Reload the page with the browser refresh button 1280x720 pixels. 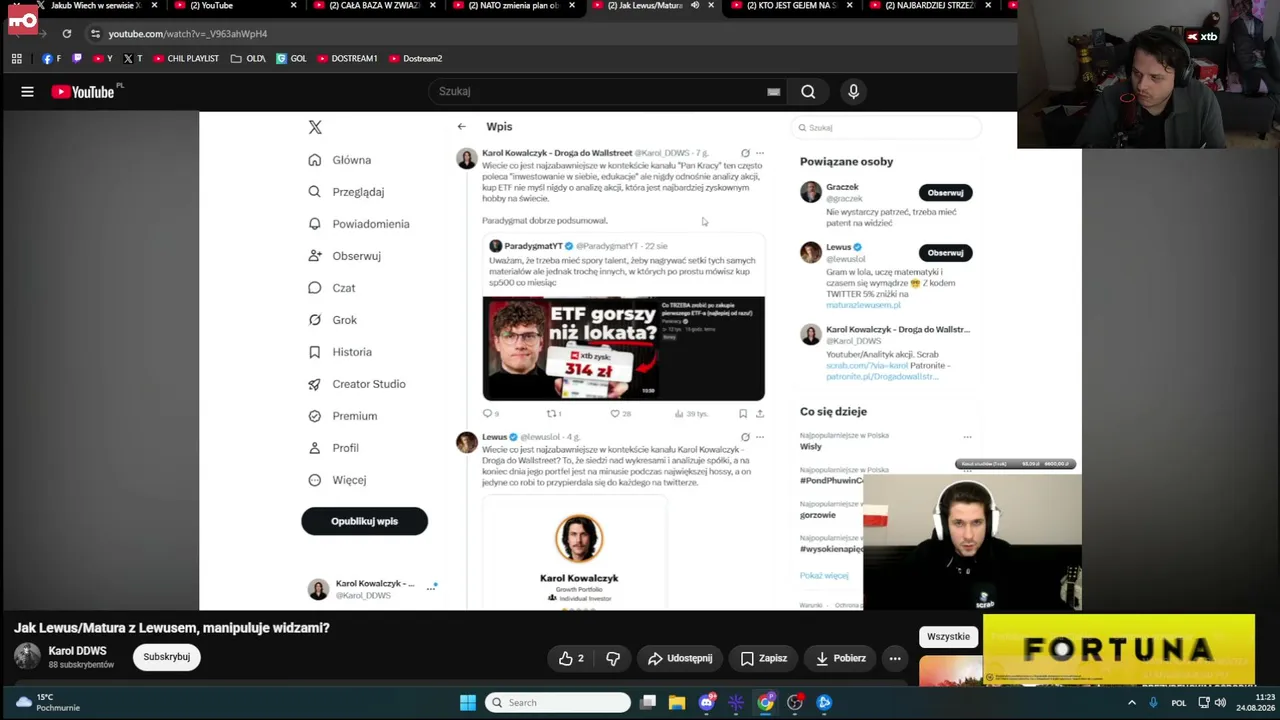(67, 34)
